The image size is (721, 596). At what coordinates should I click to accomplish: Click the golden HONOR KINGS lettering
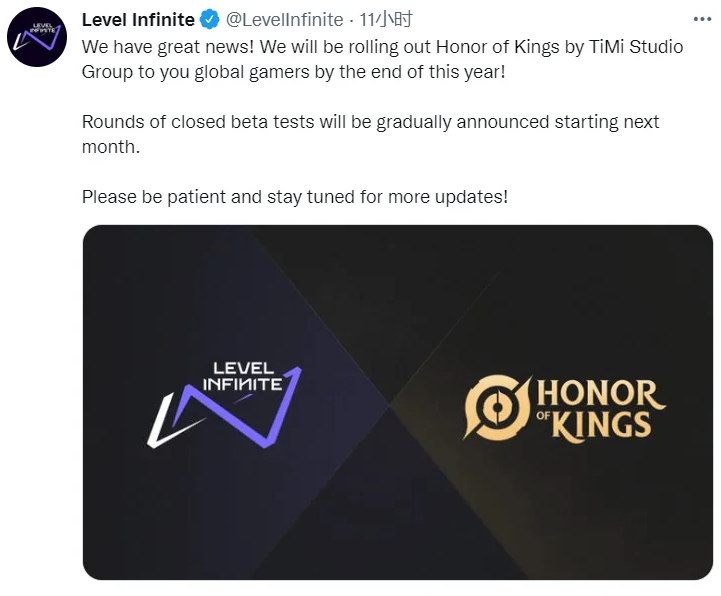pyautogui.click(x=597, y=408)
